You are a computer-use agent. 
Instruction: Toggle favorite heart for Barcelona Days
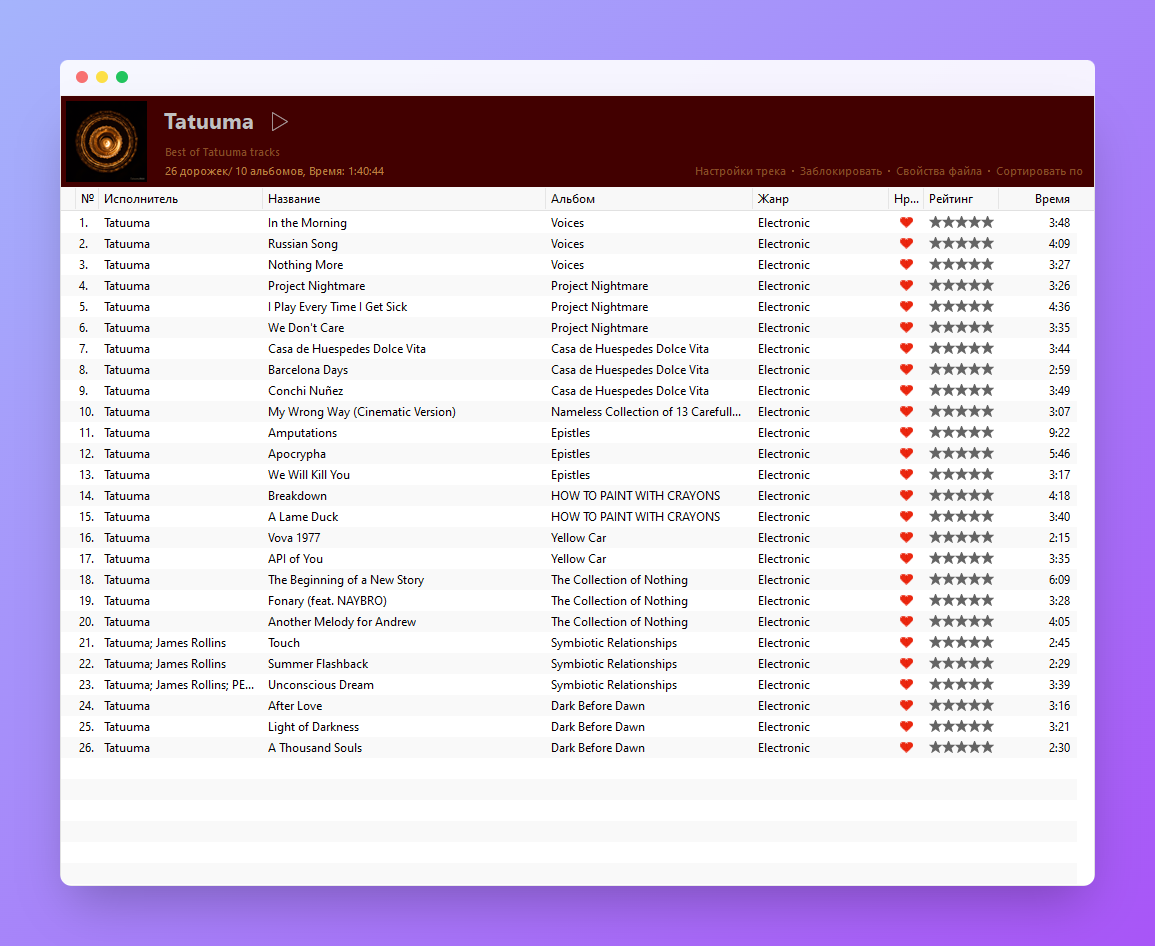pyautogui.click(x=906, y=369)
